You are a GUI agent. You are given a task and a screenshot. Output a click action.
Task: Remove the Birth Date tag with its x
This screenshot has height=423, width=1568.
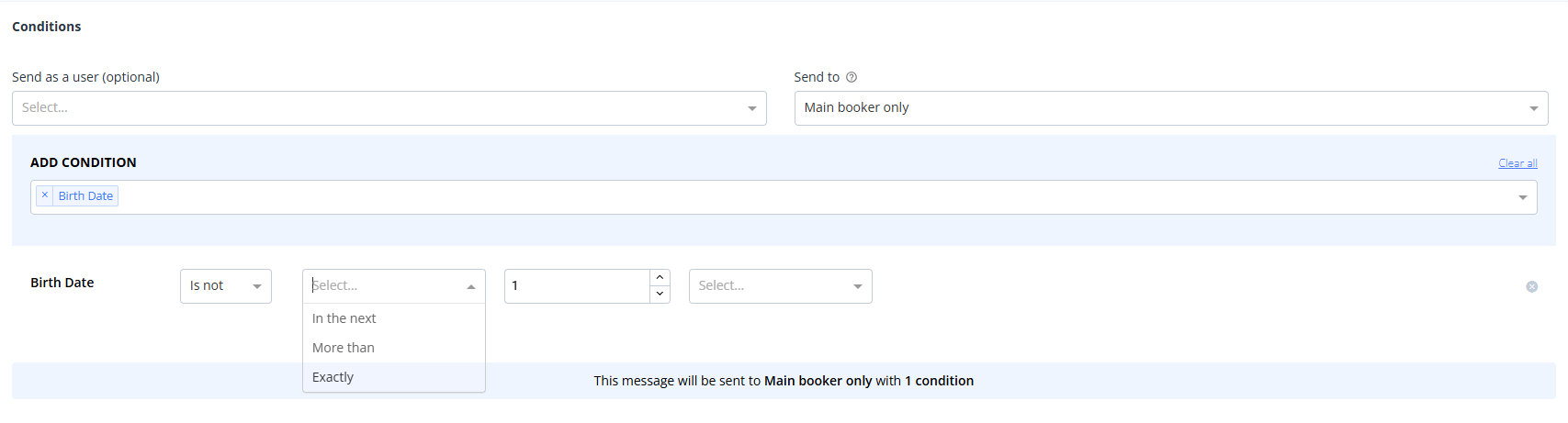point(44,195)
